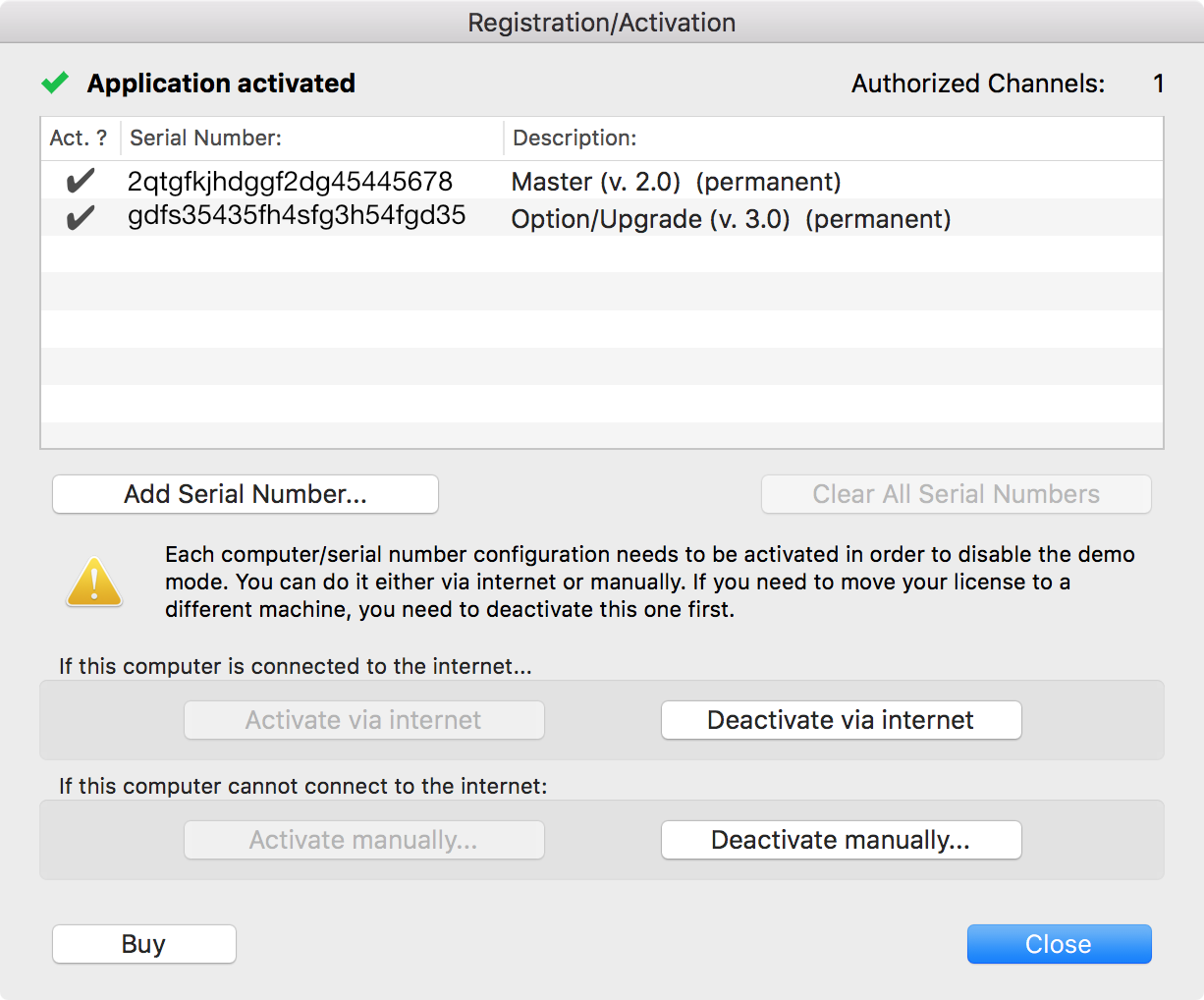Screen dimensions: 1204x1000
Task: Click the yellow warning triangle icon
Action: coord(94,582)
